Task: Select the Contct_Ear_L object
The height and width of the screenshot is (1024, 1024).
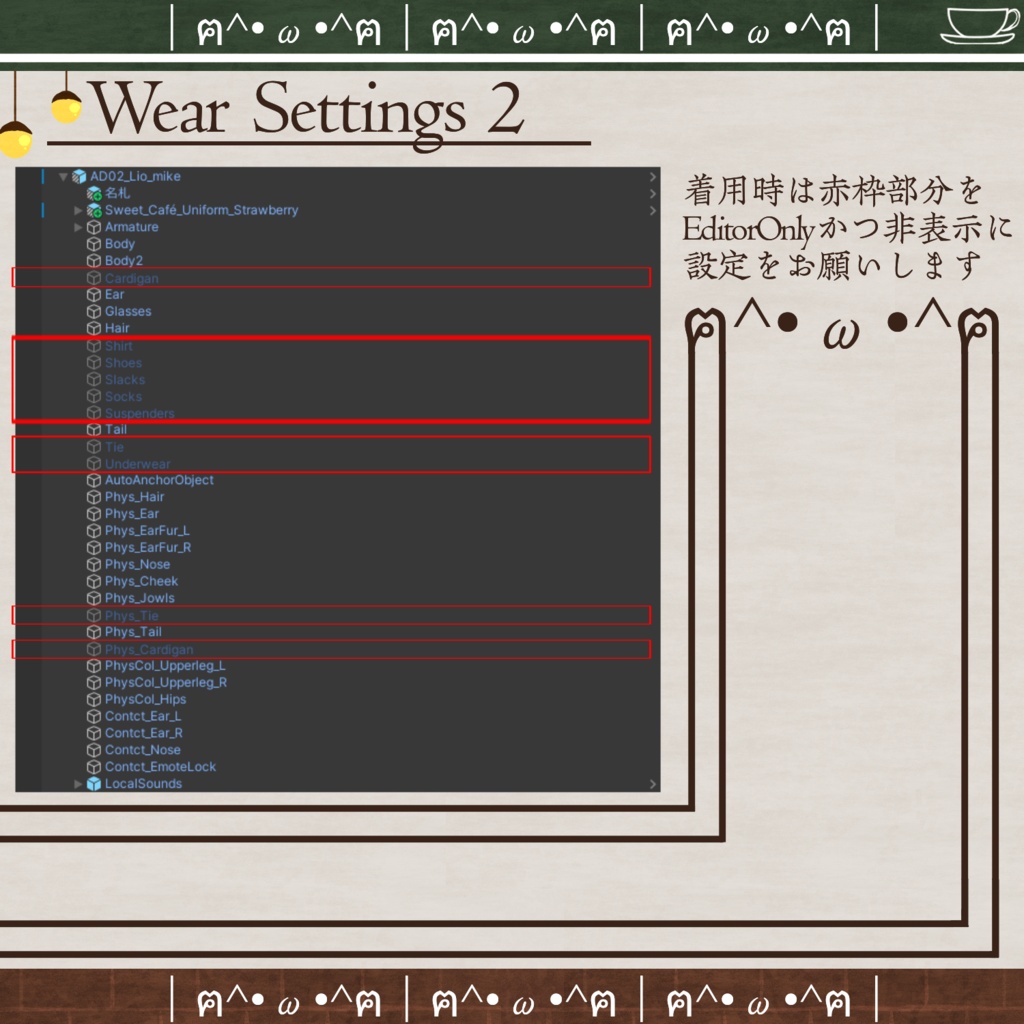Action: [x=143, y=716]
